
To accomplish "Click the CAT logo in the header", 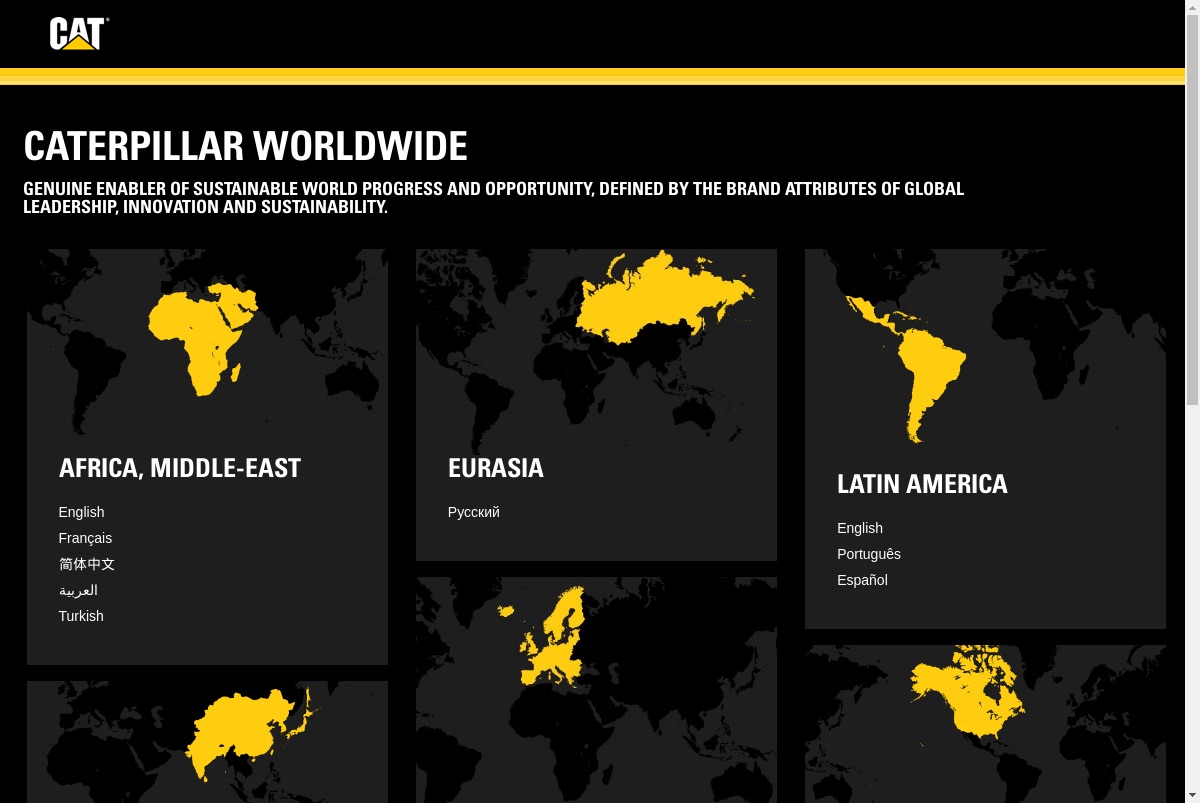I will click(x=79, y=33).
